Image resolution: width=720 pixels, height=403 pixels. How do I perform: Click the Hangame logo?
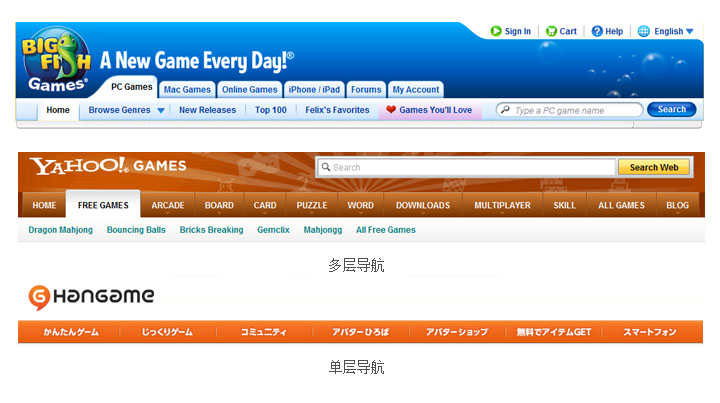tap(91, 296)
